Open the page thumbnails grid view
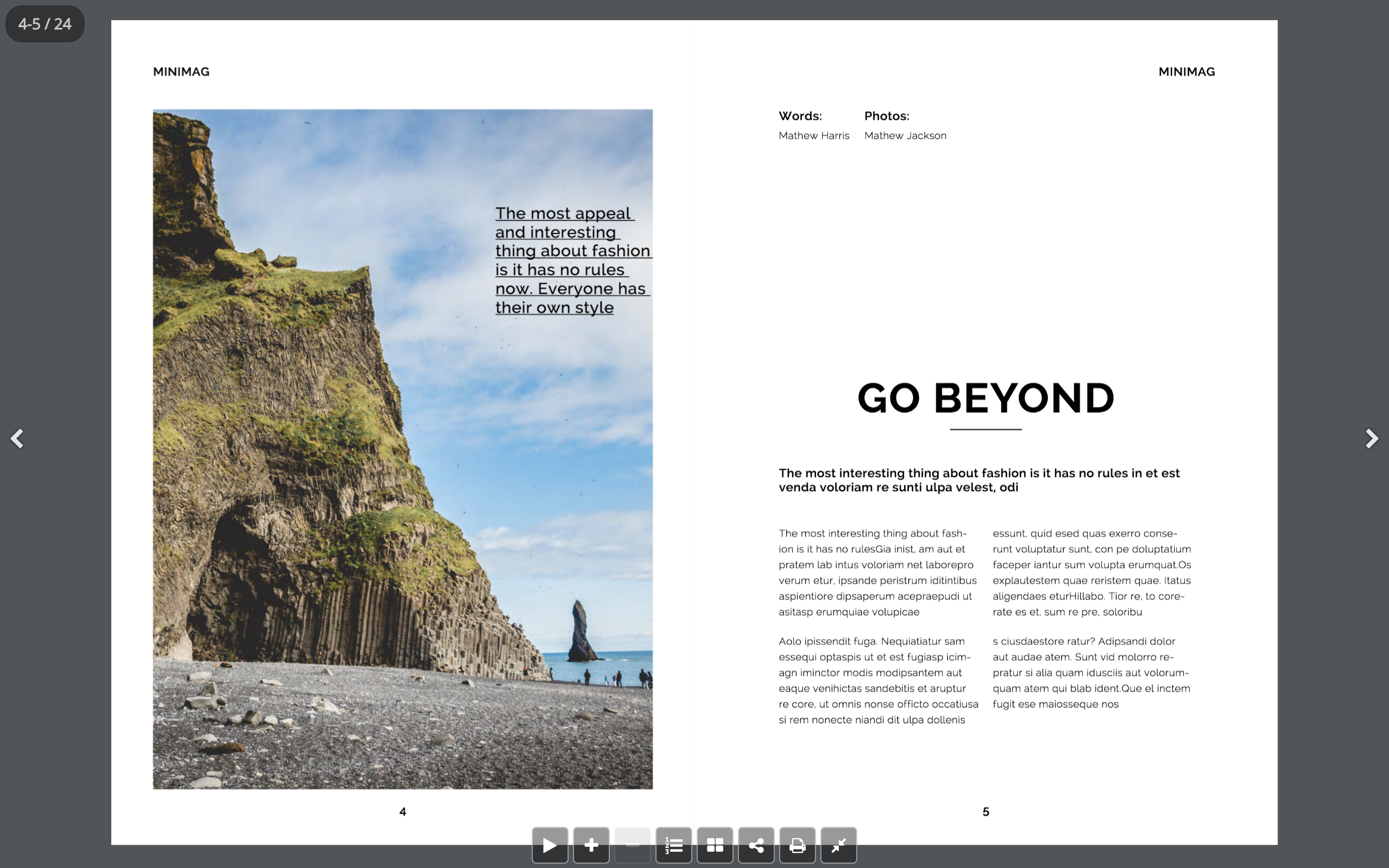This screenshot has height=868, width=1389. click(715, 845)
